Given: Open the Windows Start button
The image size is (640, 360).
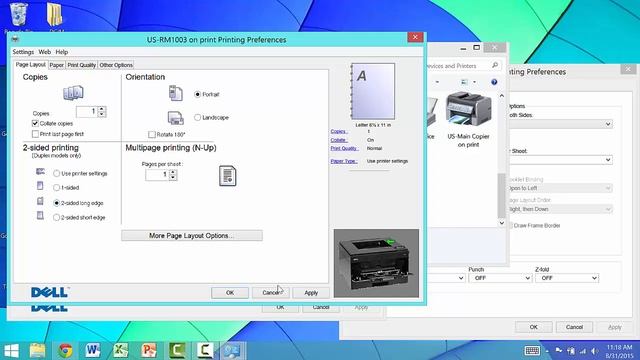Looking at the screenshot, I should (x=11, y=351).
